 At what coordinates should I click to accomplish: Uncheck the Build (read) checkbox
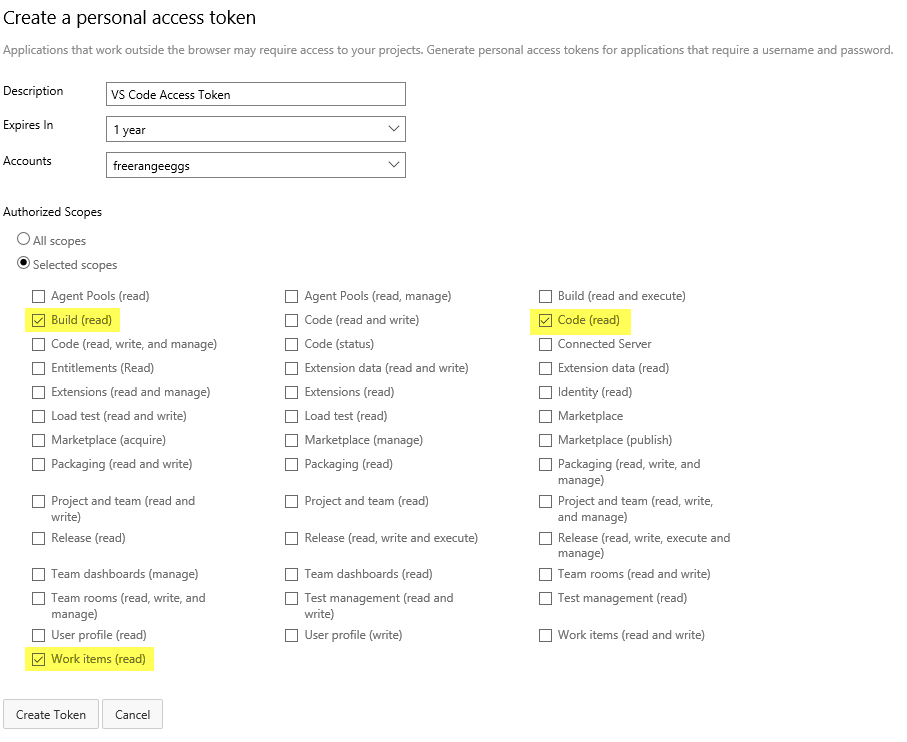click(38, 320)
